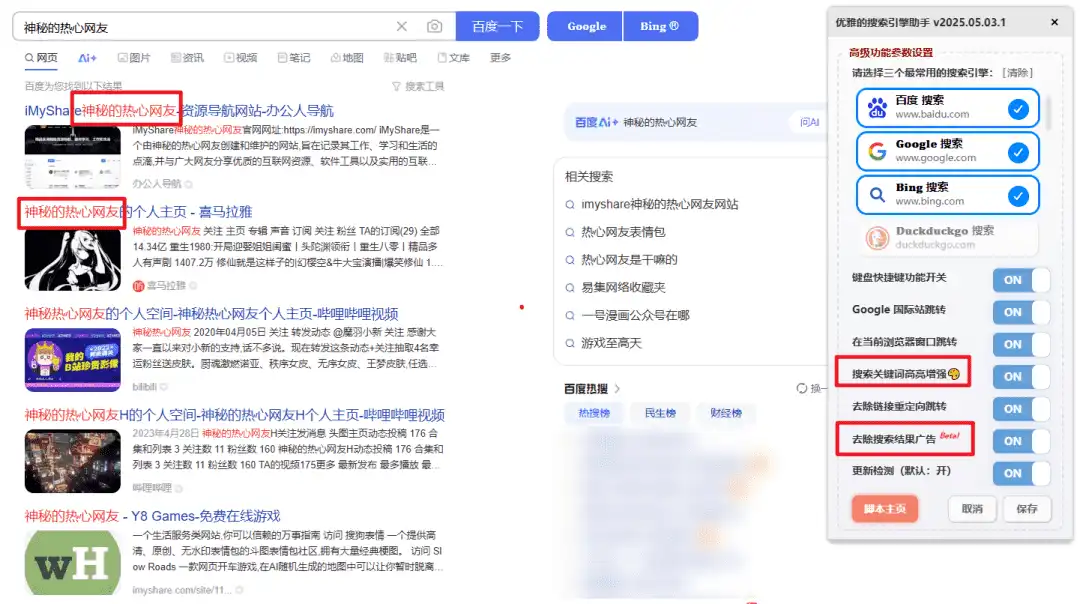Open image search via the camera icon

point(434,27)
